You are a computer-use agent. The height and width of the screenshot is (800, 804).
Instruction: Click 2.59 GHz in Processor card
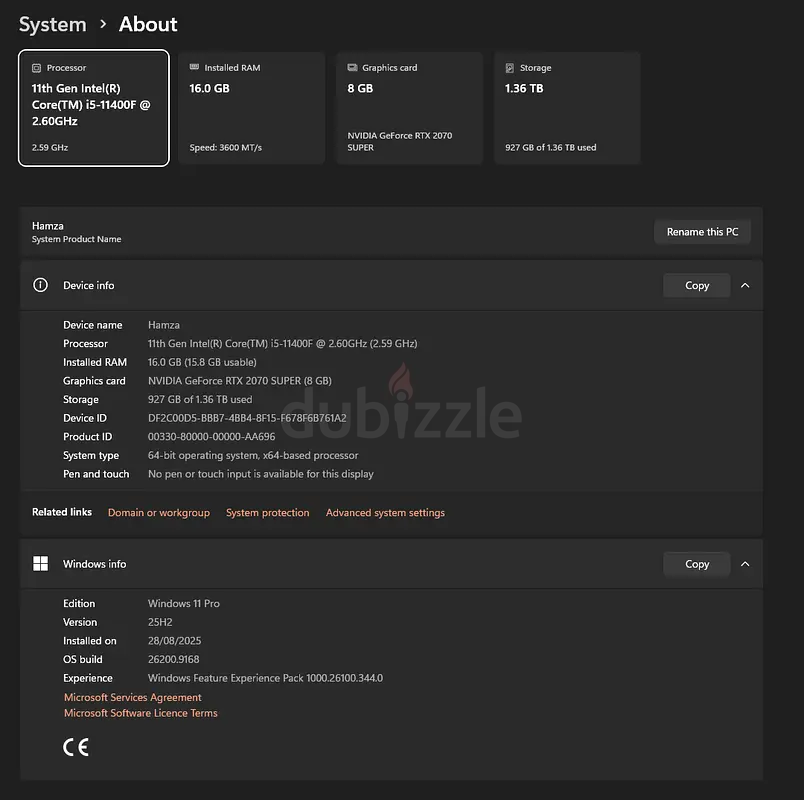pyautogui.click(x=50, y=147)
